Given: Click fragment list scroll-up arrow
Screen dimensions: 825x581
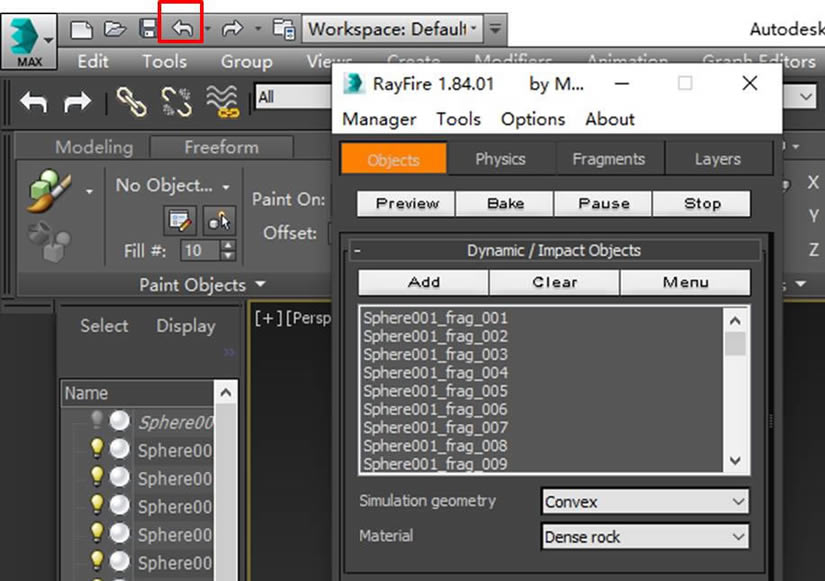Looking at the screenshot, I should [x=735, y=320].
